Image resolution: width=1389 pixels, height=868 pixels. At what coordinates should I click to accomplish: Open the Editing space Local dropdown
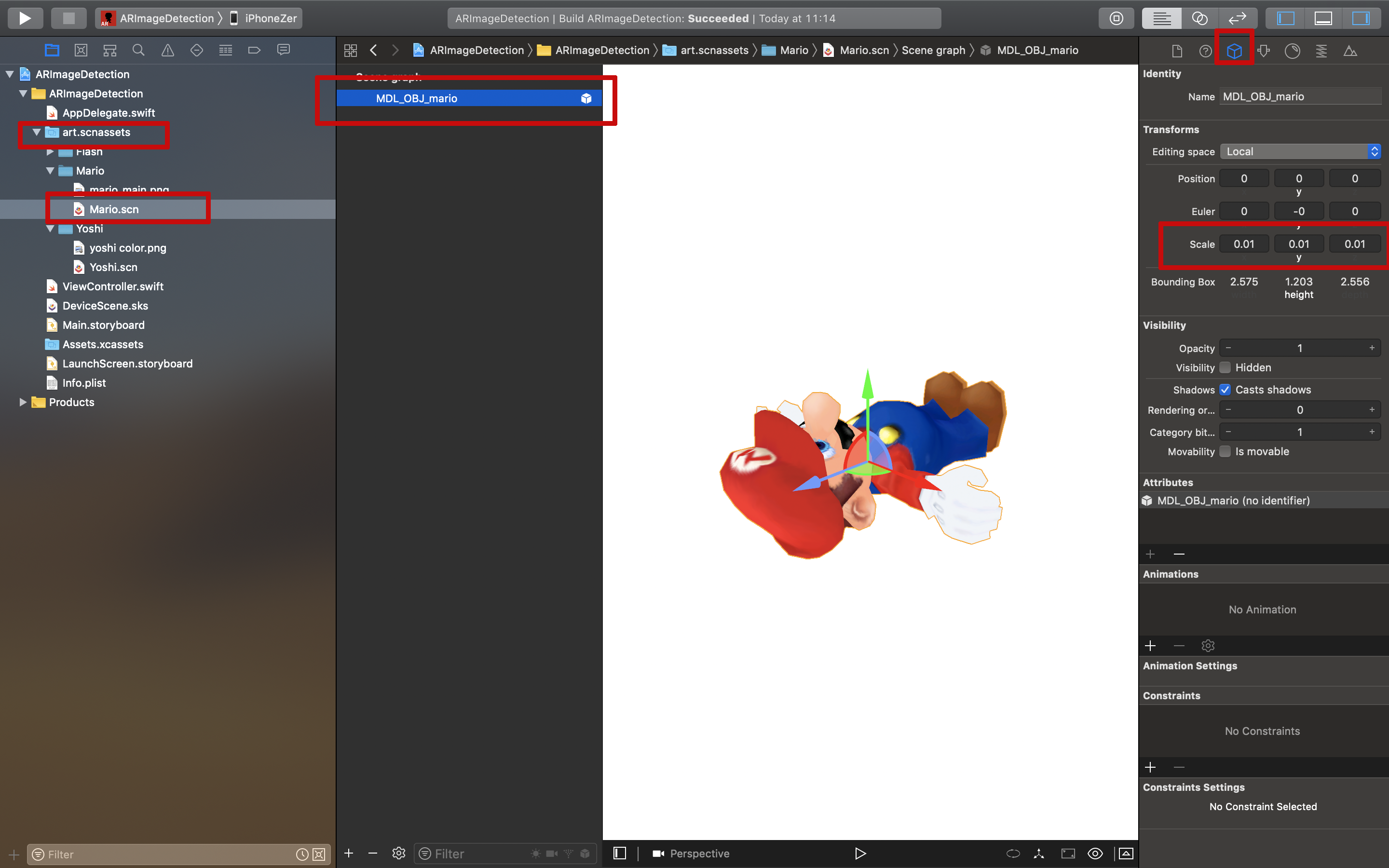click(1300, 151)
